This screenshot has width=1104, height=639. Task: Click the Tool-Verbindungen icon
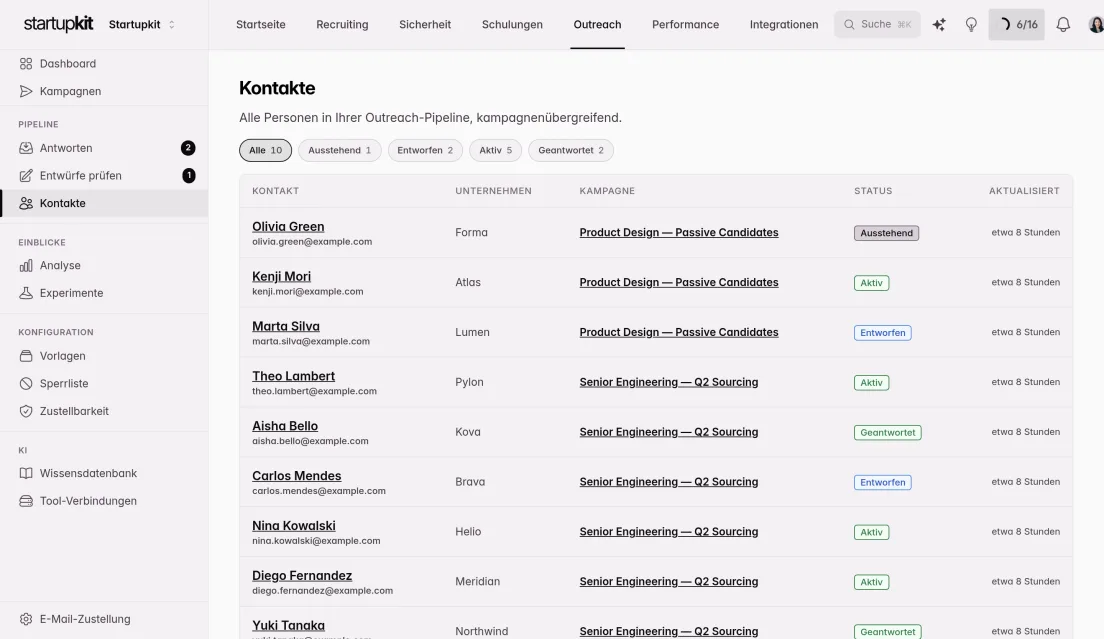pyautogui.click(x=26, y=501)
